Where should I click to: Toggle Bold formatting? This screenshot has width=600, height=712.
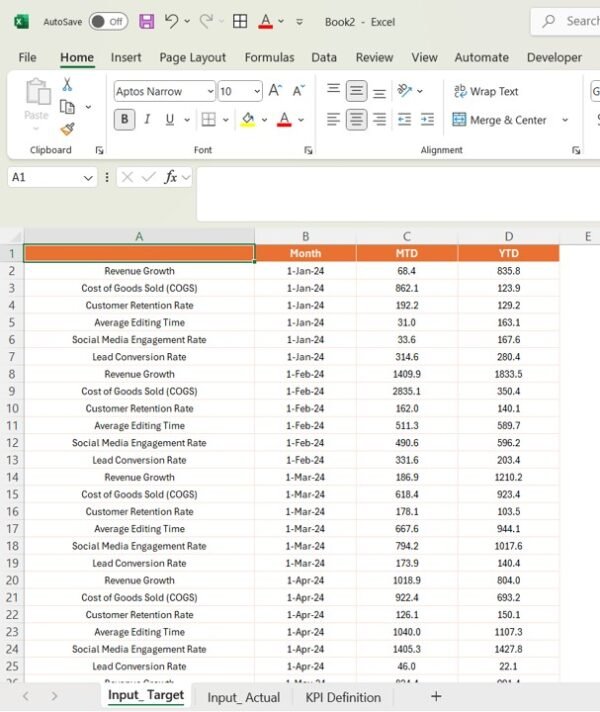pyautogui.click(x=124, y=120)
